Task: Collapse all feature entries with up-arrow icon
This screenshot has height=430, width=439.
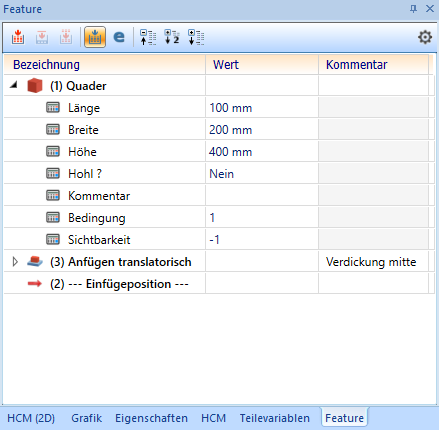Action: tap(148, 37)
